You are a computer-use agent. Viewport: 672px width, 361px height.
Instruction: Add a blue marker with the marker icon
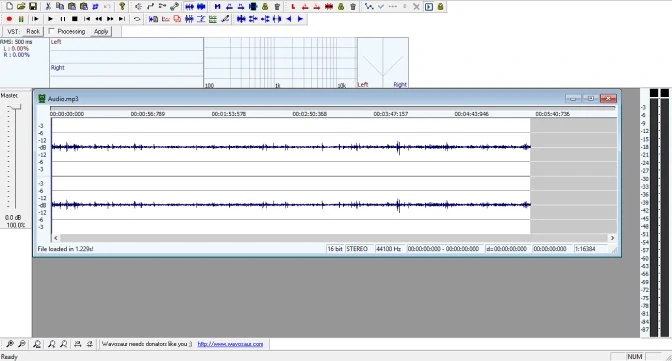217,6
